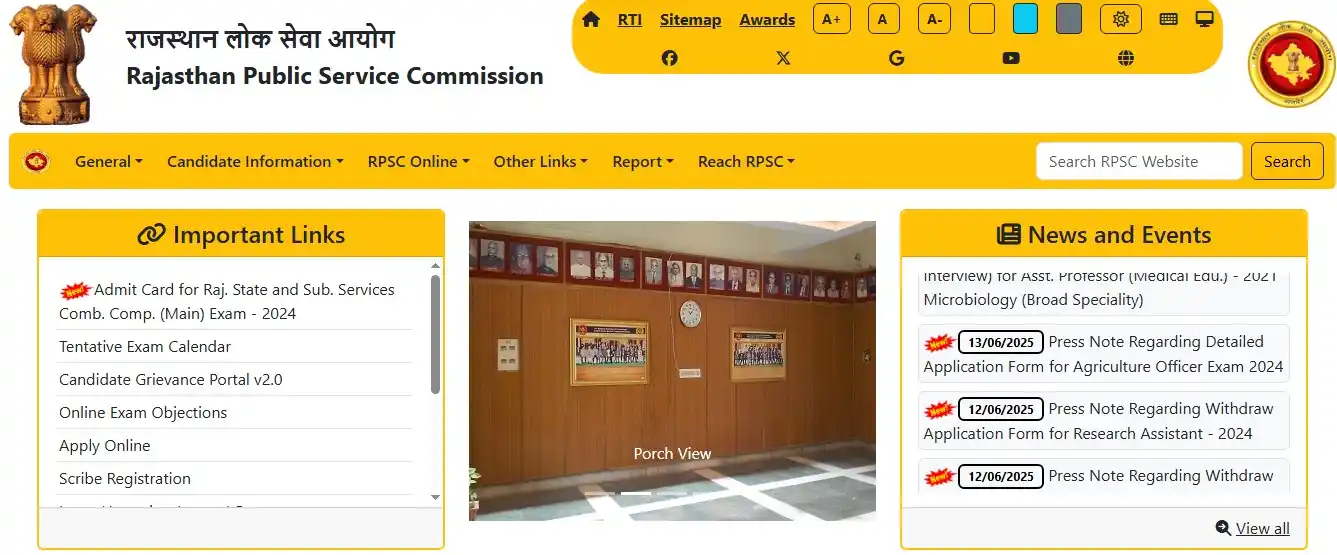Click the 13/06/2025 date badge

click(1001, 342)
